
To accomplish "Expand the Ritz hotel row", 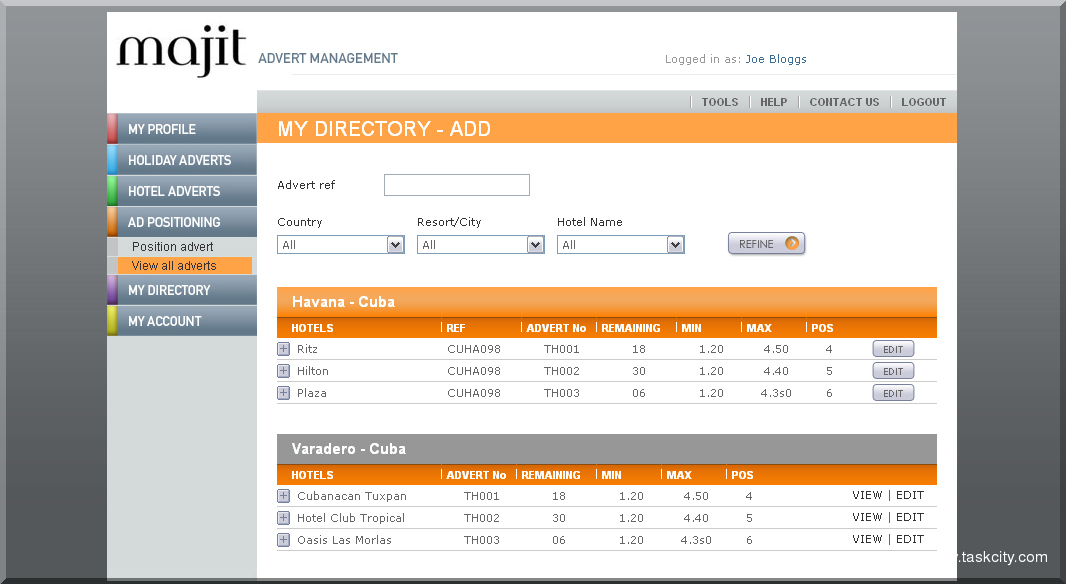I will tap(283, 348).
